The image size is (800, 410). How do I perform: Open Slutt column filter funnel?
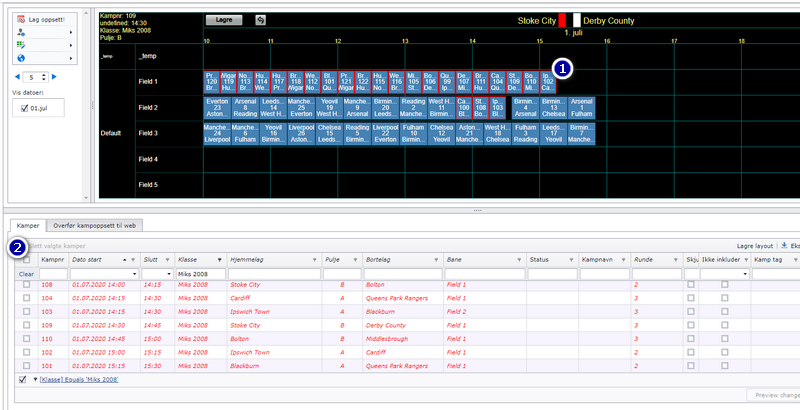pos(167,260)
